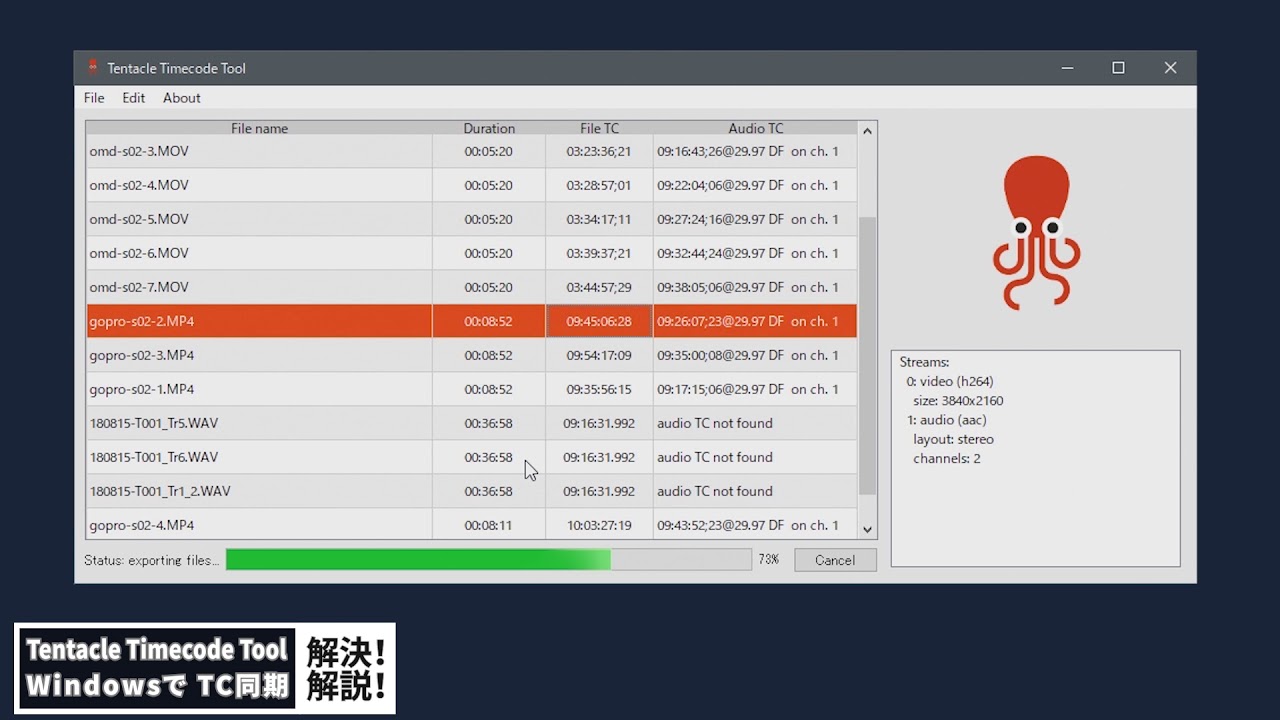Click Audio TC 09:17:15;06@29.97 DF
Image resolution: width=1280 pixels, height=720 pixels.
pyautogui.click(x=721, y=389)
